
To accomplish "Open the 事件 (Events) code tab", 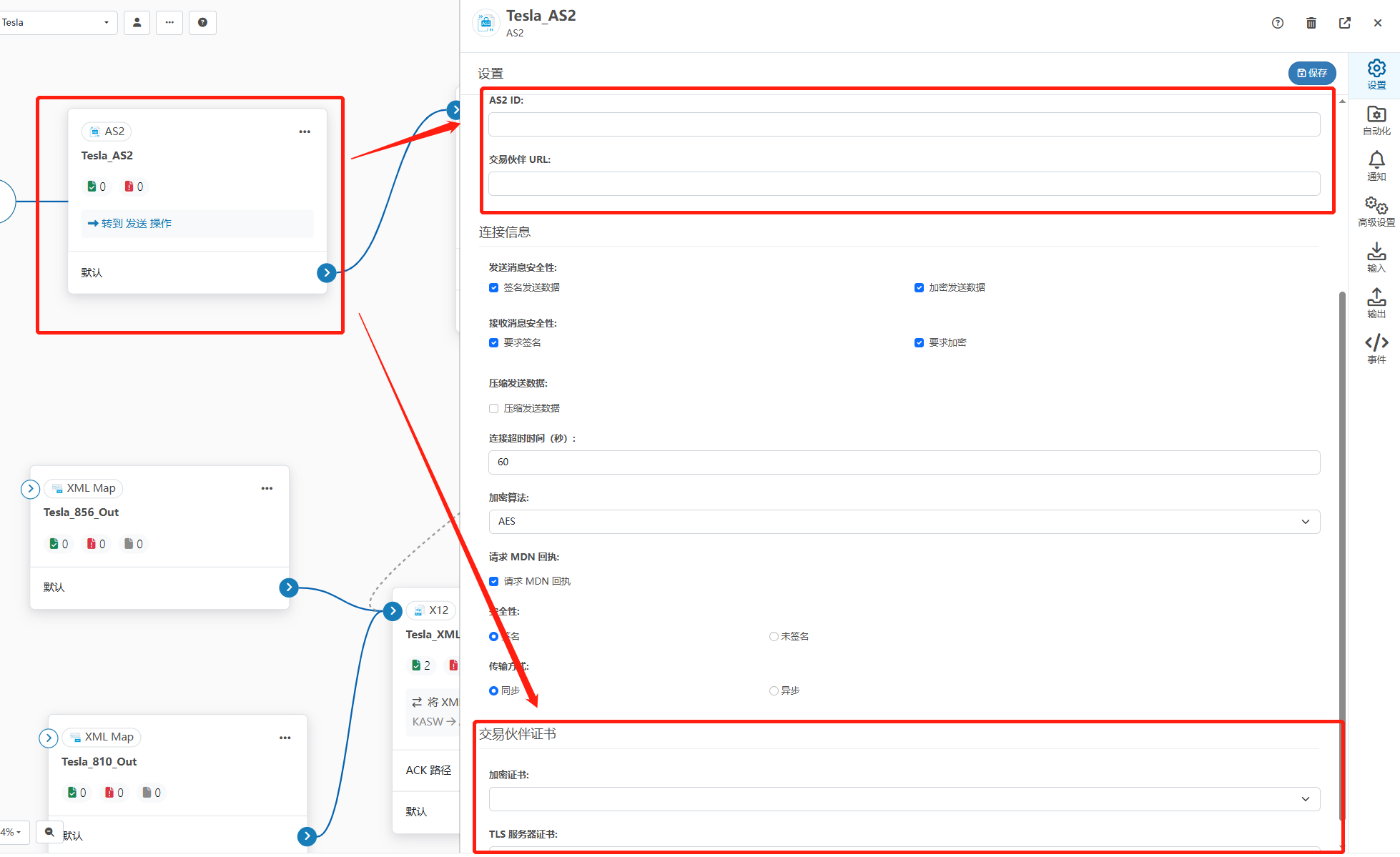I will (1376, 349).
